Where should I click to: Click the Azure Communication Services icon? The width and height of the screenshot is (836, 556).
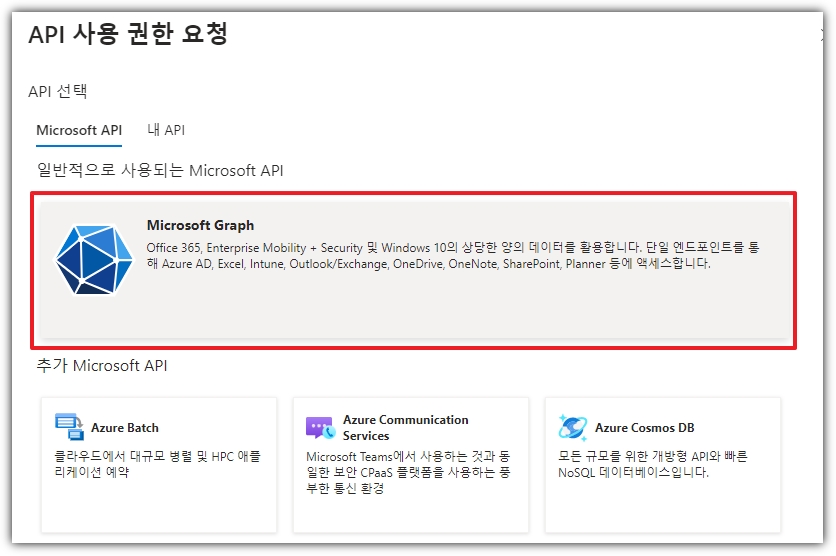[319, 428]
